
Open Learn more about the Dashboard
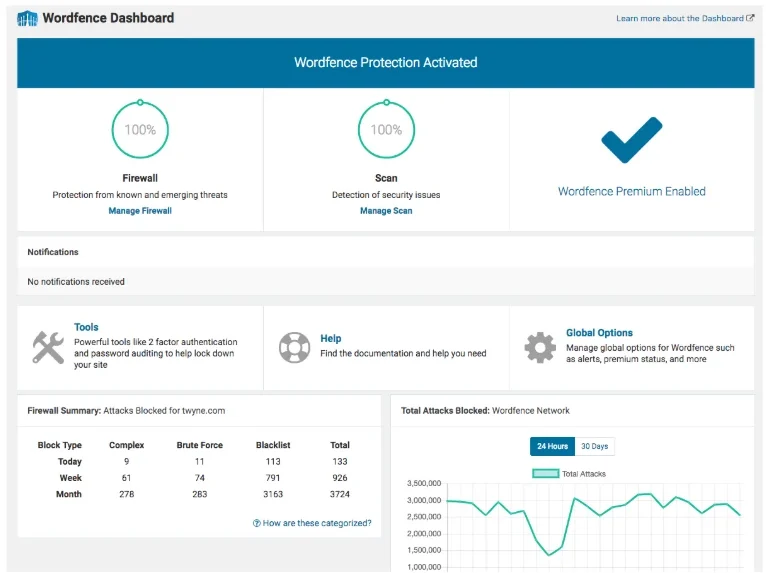pyautogui.click(x=680, y=18)
